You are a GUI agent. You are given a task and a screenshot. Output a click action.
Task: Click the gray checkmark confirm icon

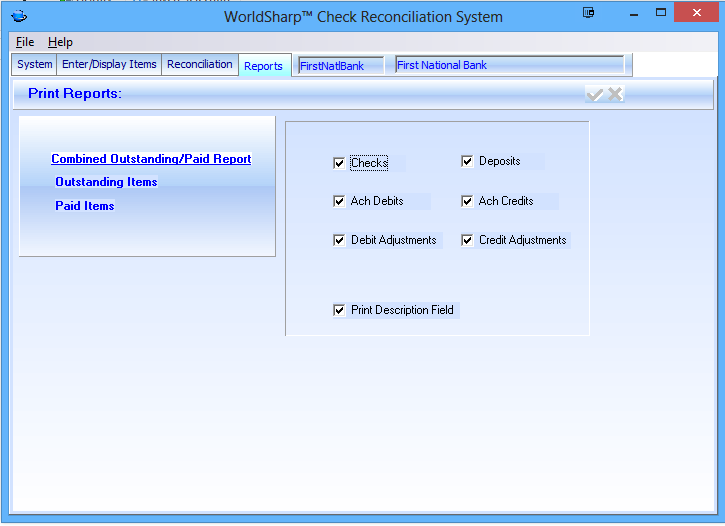coord(595,94)
